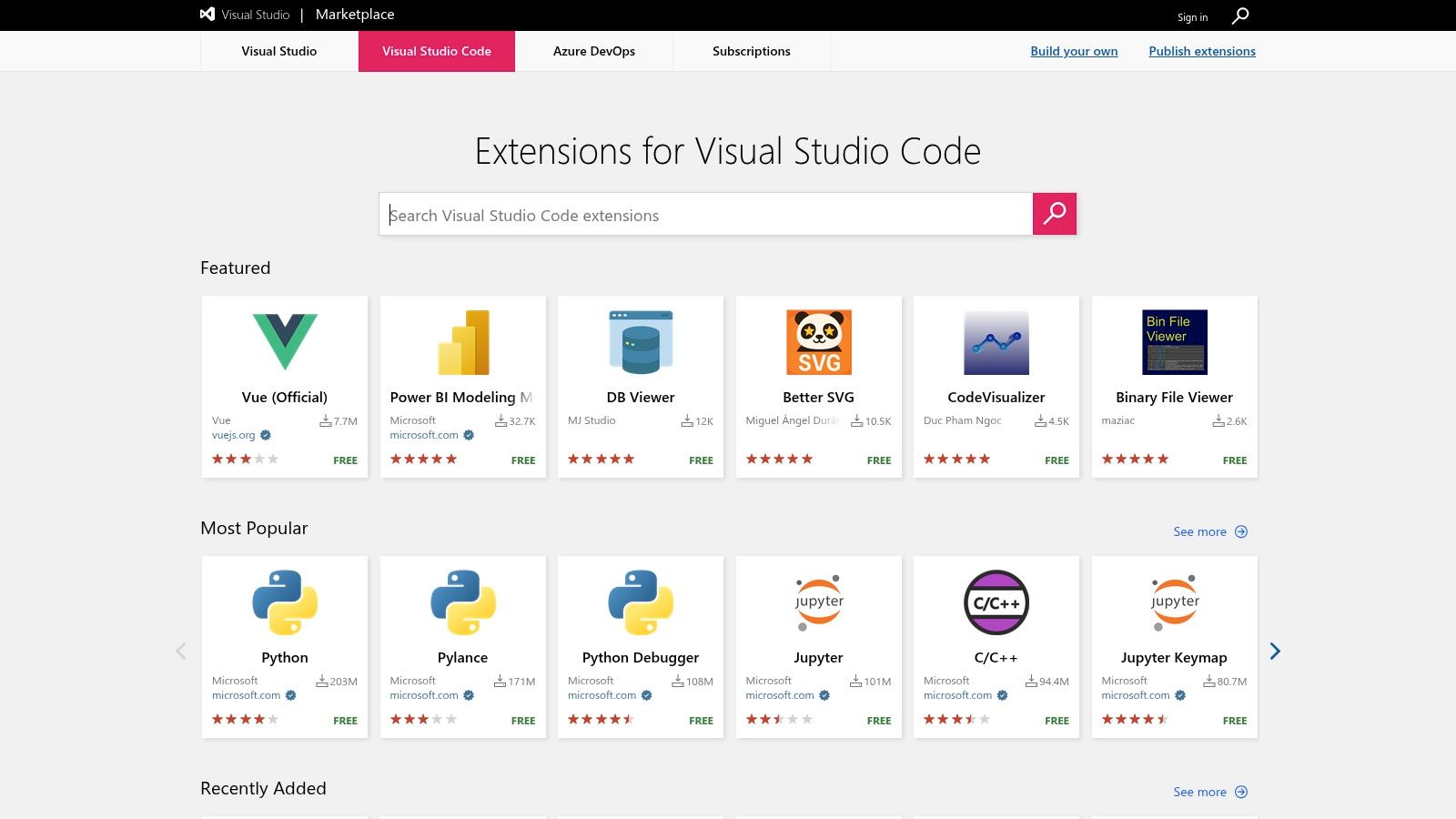
Task: Click the Publish extensions link
Action: [1201, 51]
